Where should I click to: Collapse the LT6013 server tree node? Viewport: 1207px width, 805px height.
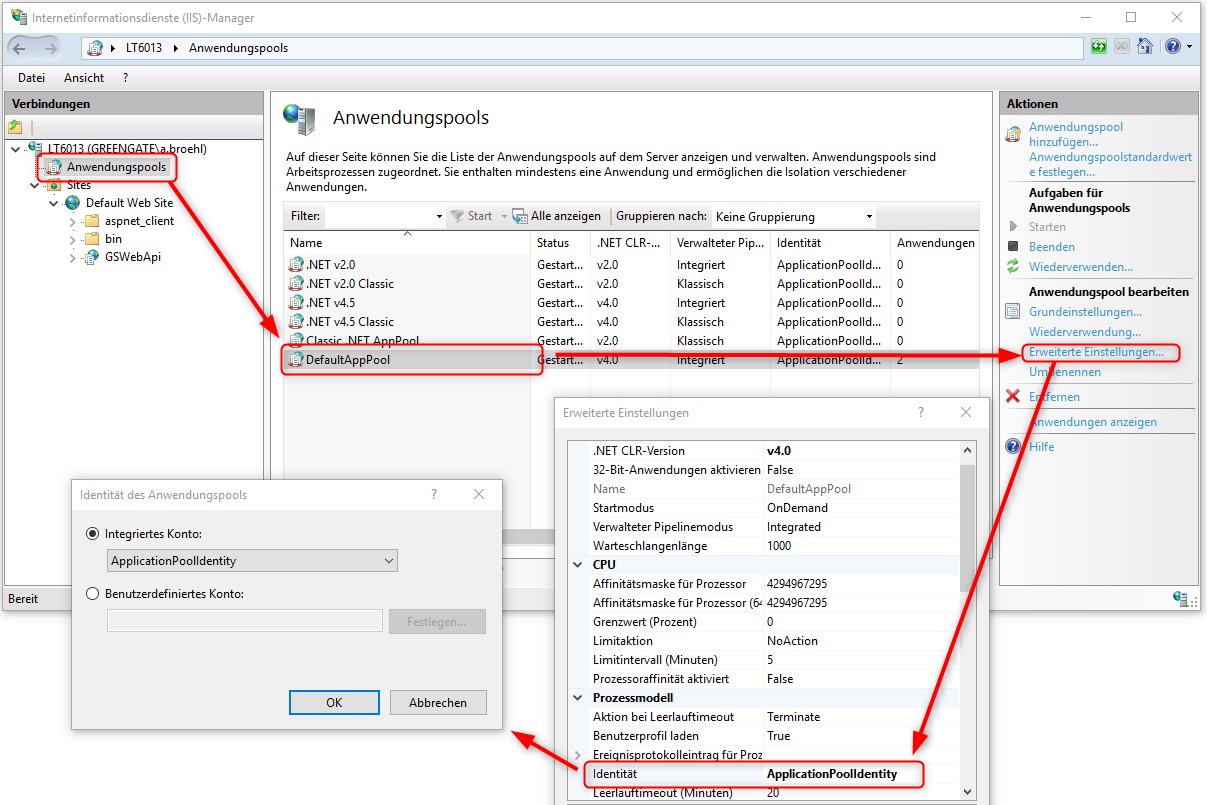(15, 149)
